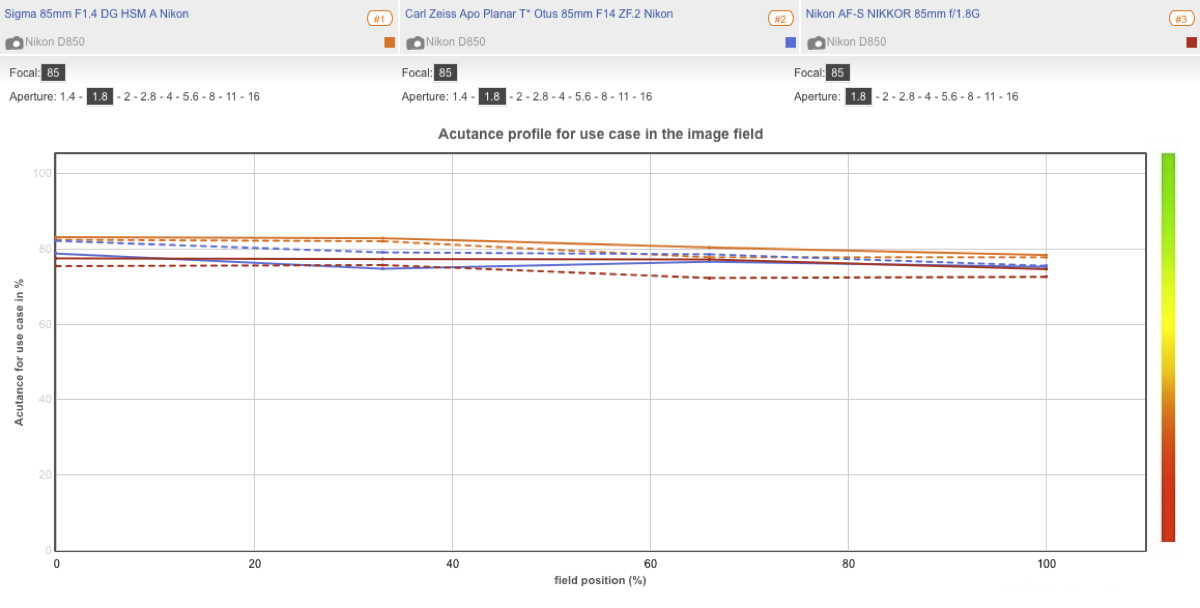This screenshot has width=1200, height=608.
Task: Open the Sigma 85mm F1.4 DG HSM A link
Action: tap(95, 14)
